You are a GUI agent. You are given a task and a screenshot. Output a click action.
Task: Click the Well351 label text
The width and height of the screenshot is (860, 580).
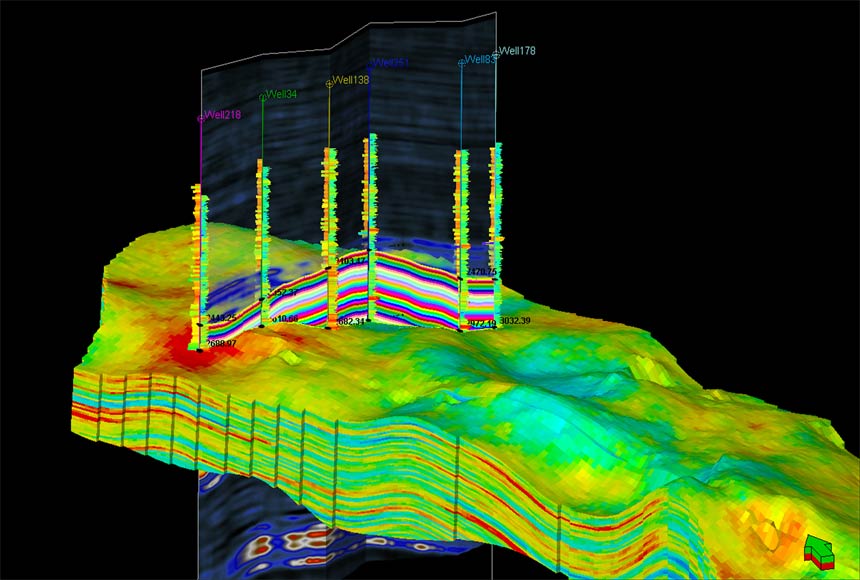click(x=389, y=62)
